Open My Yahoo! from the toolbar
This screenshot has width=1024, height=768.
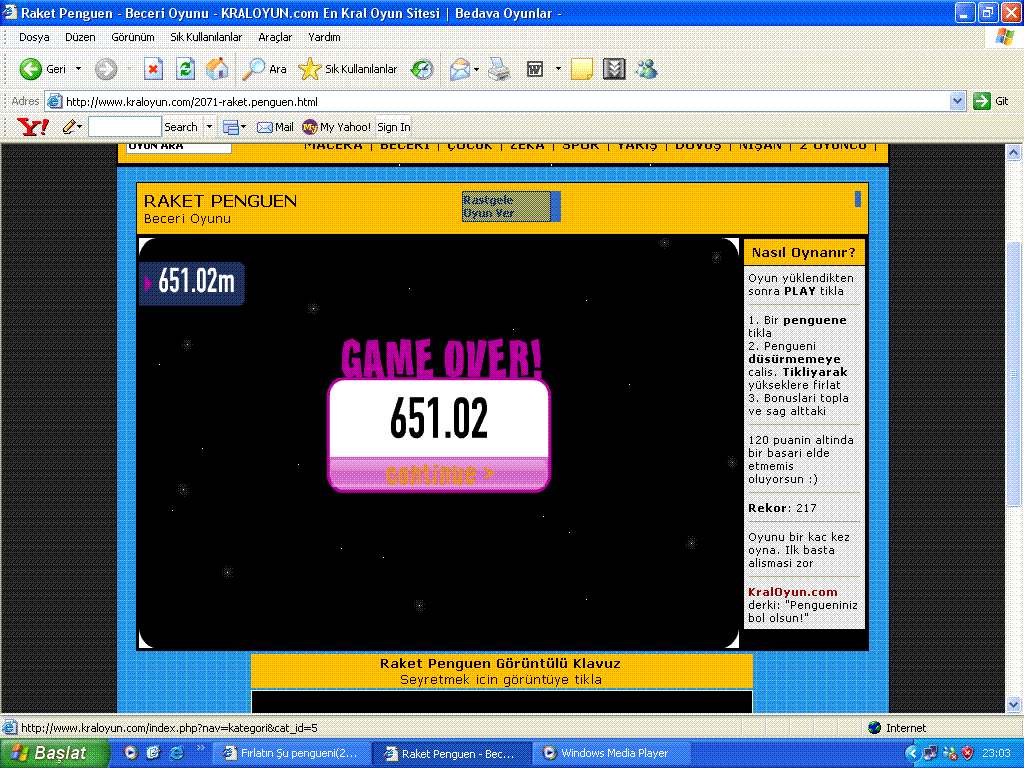pyautogui.click(x=336, y=127)
